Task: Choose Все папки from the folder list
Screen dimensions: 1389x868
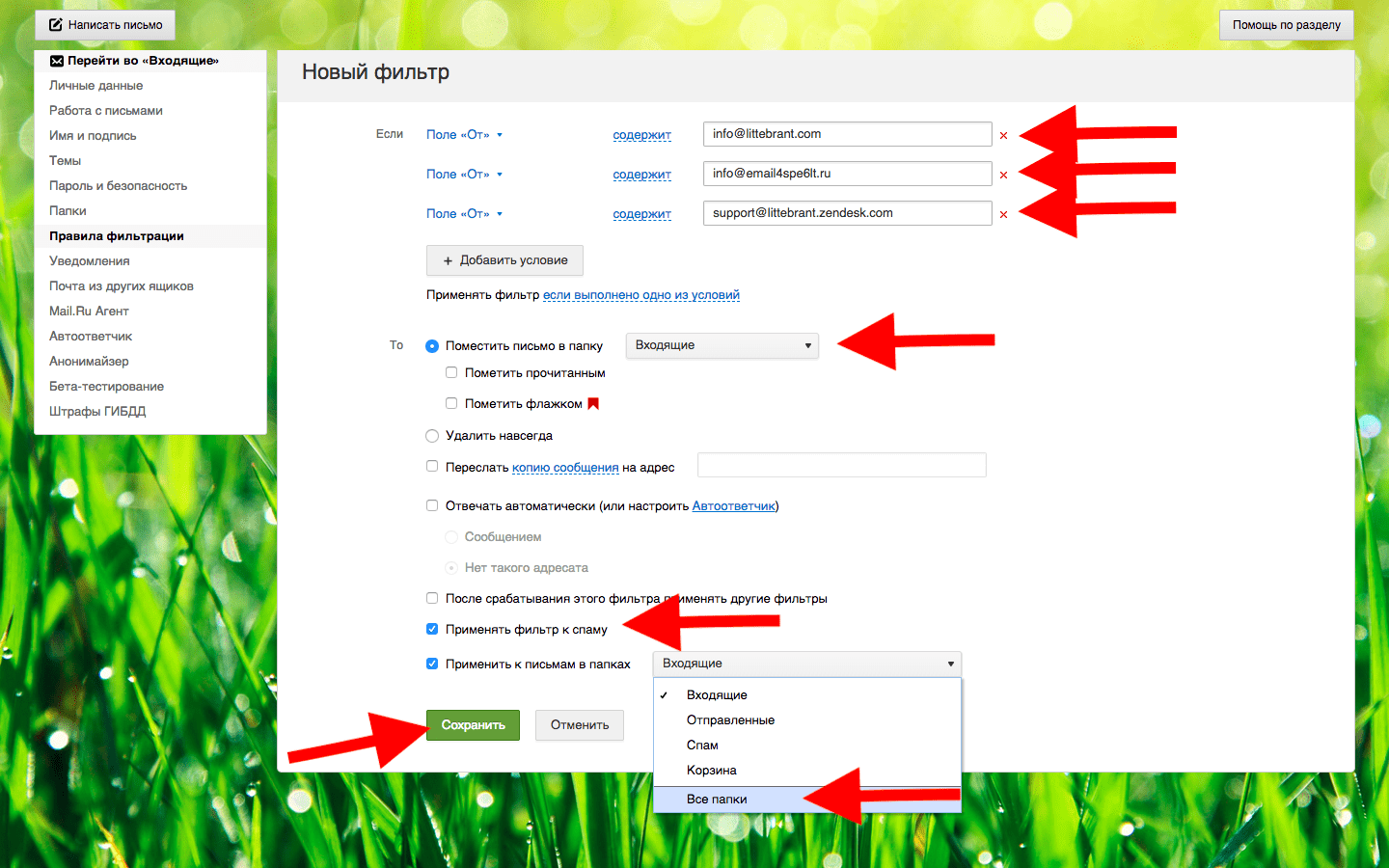Action: [x=717, y=800]
